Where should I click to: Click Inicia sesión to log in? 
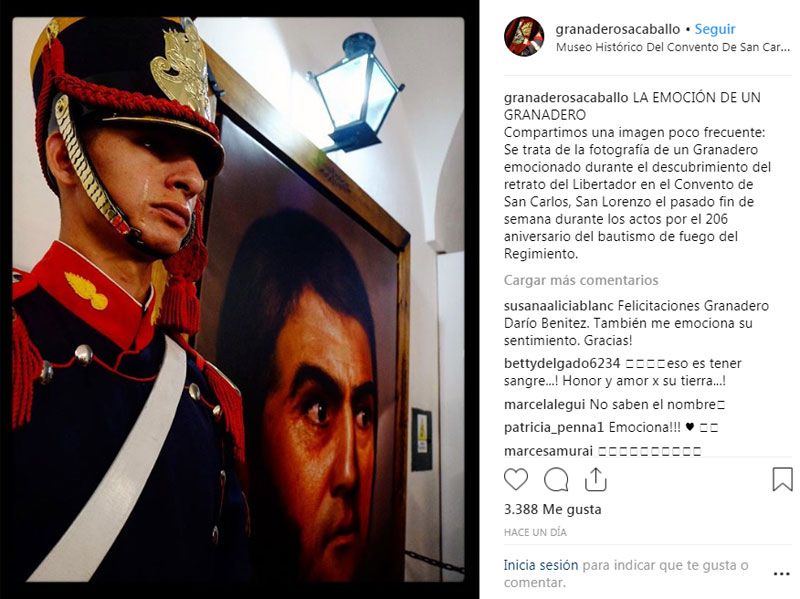pyautogui.click(x=541, y=565)
